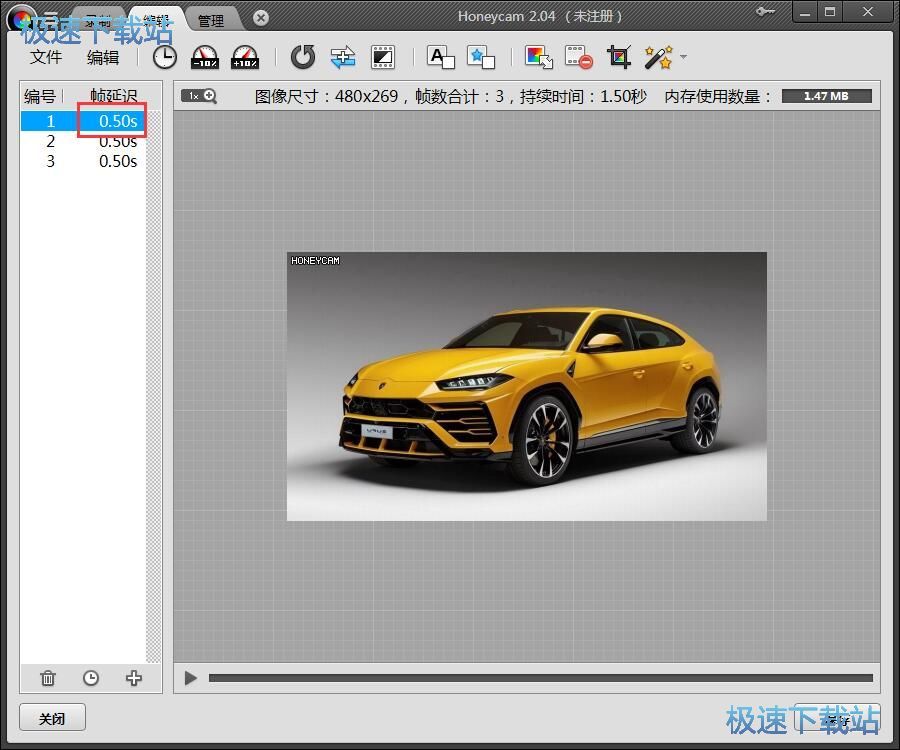Click the resize image film icon
Screen dimensions: 900x750
383,57
